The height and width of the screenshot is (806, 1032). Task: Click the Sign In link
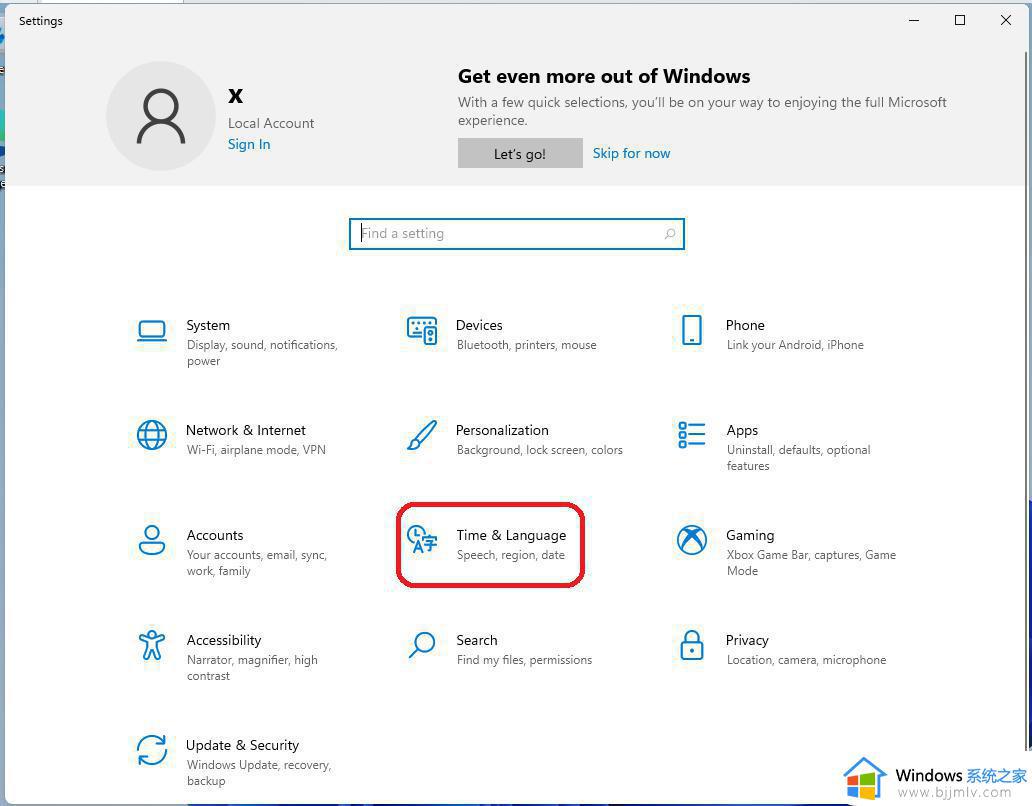pyautogui.click(x=249, y=144)
